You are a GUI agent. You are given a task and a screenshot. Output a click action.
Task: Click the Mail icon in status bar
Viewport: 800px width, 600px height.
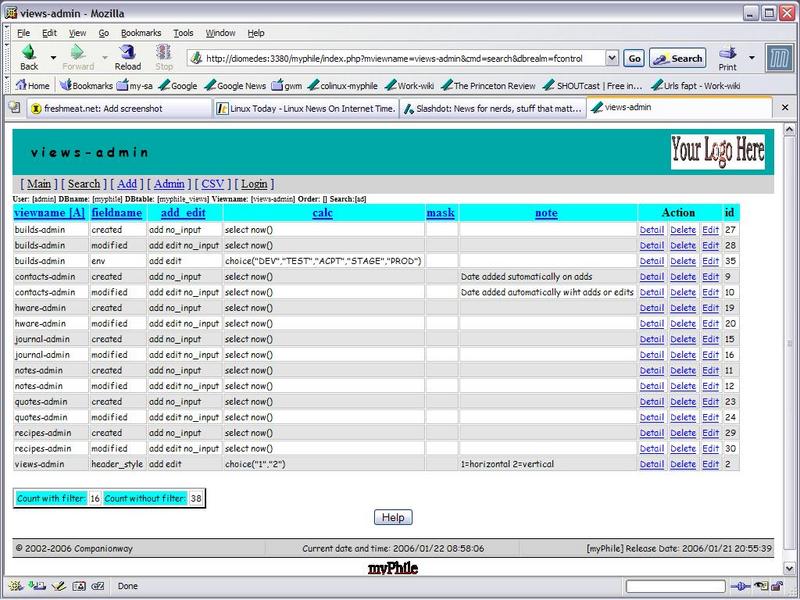36,586
